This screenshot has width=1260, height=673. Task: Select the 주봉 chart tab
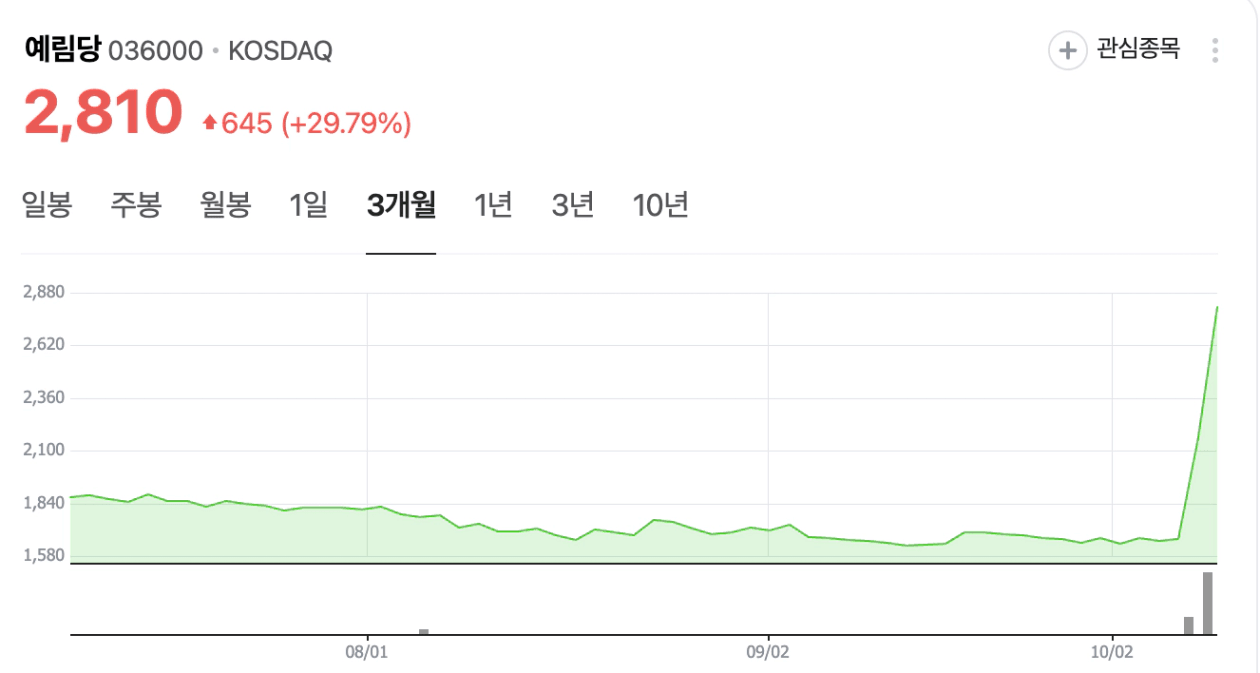[136, 206]
